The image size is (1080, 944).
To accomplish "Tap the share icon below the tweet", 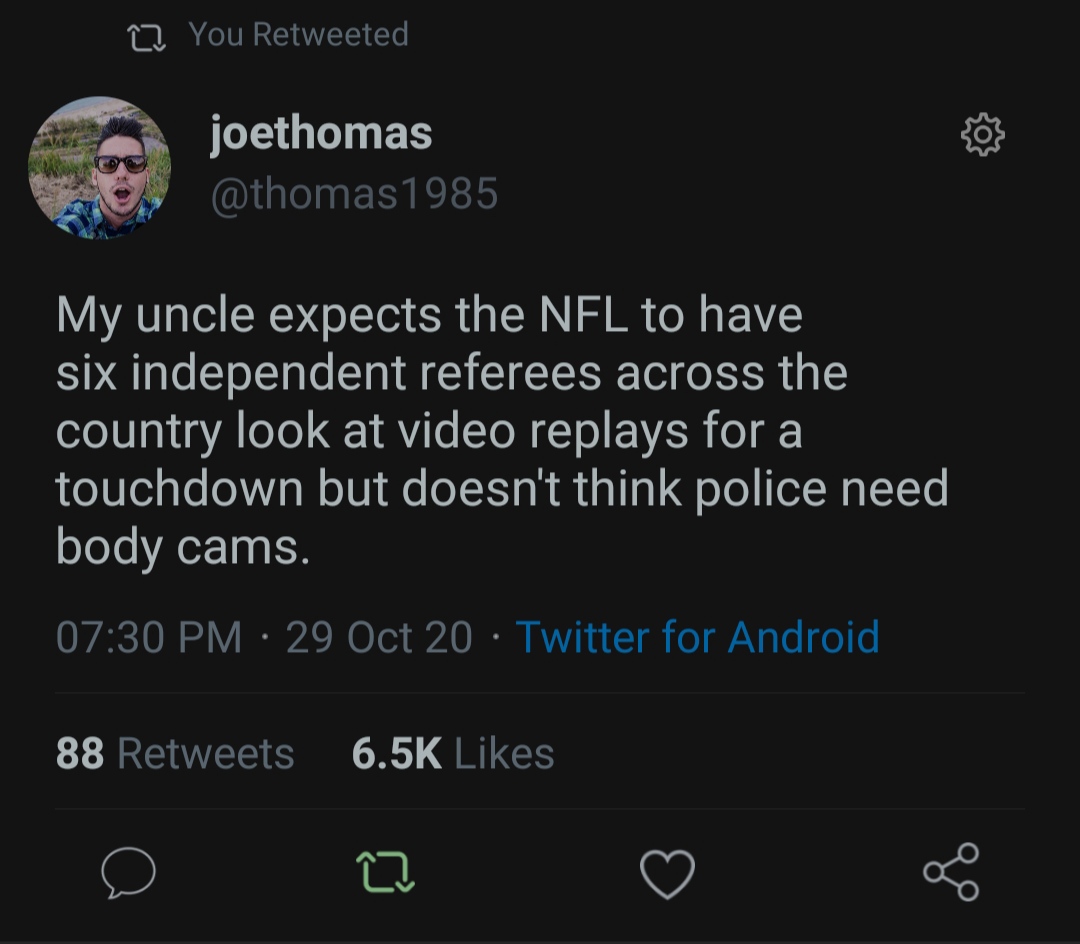I will (950, 872).
